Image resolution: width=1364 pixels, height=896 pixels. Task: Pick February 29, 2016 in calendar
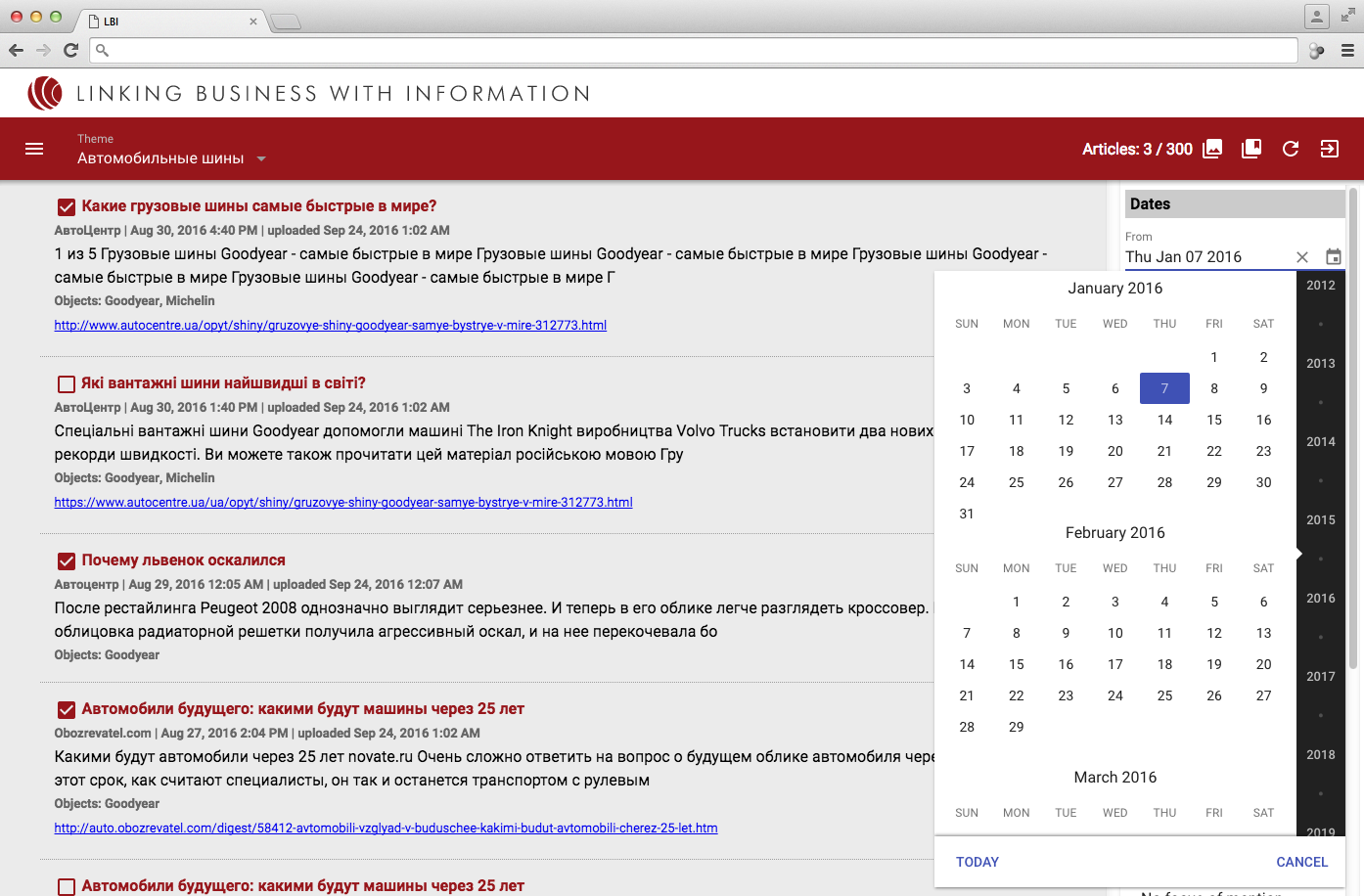point(1017,727)
